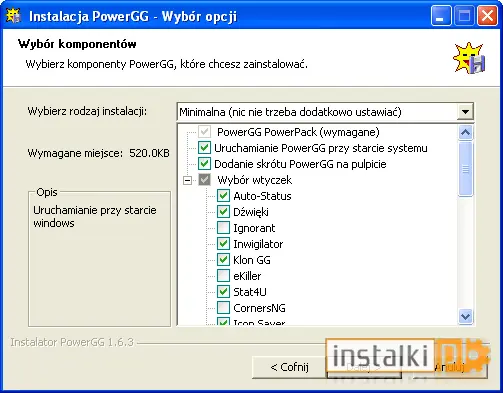Select the eKiller tree label
503x393 pixels.
pyautogui.click(x=247, y=276)
